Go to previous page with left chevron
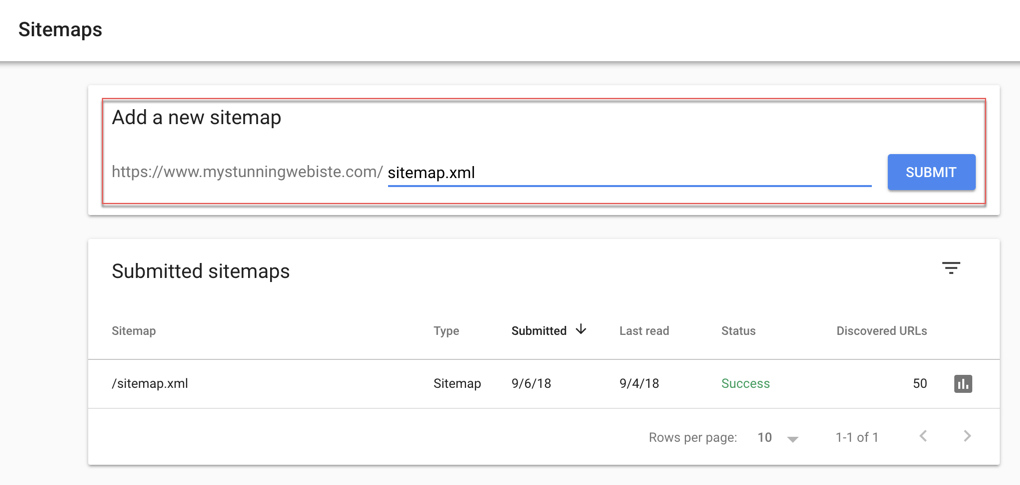Screen dimensions: 1020x485 click(923, 436)
